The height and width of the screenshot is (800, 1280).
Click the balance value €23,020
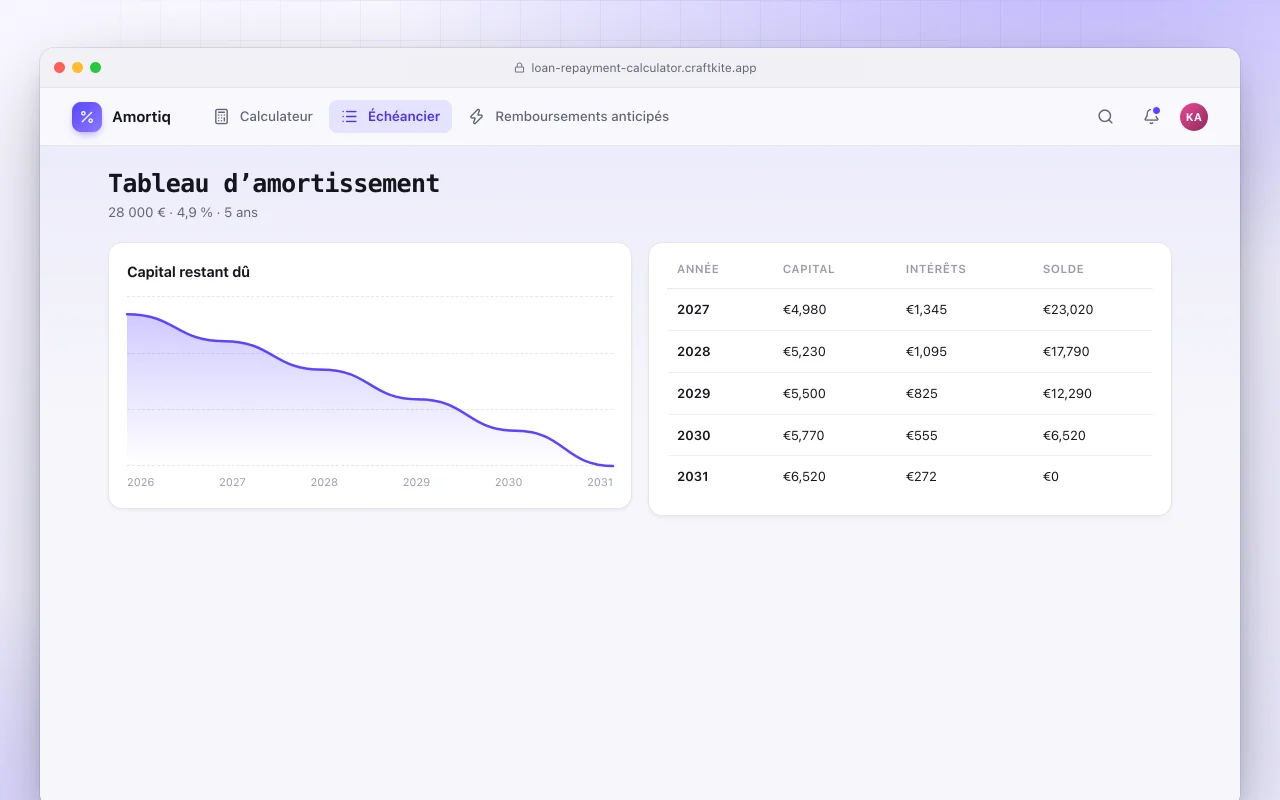point(1068,310)
